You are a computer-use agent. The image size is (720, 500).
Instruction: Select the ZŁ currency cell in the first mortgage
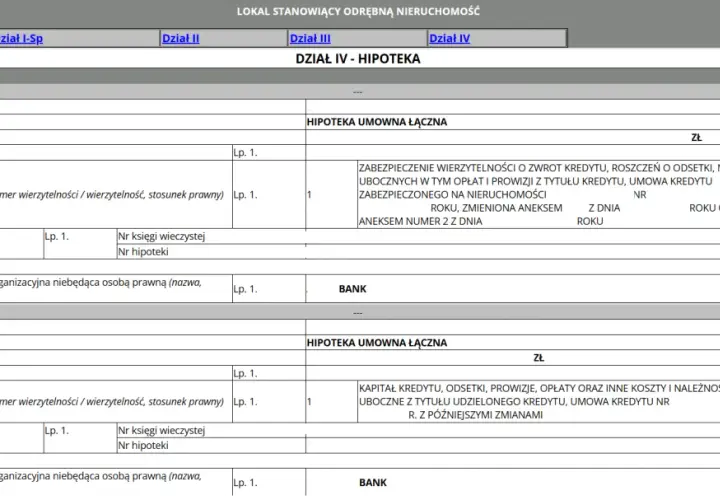pyautogui.click(x=512, y=137)
